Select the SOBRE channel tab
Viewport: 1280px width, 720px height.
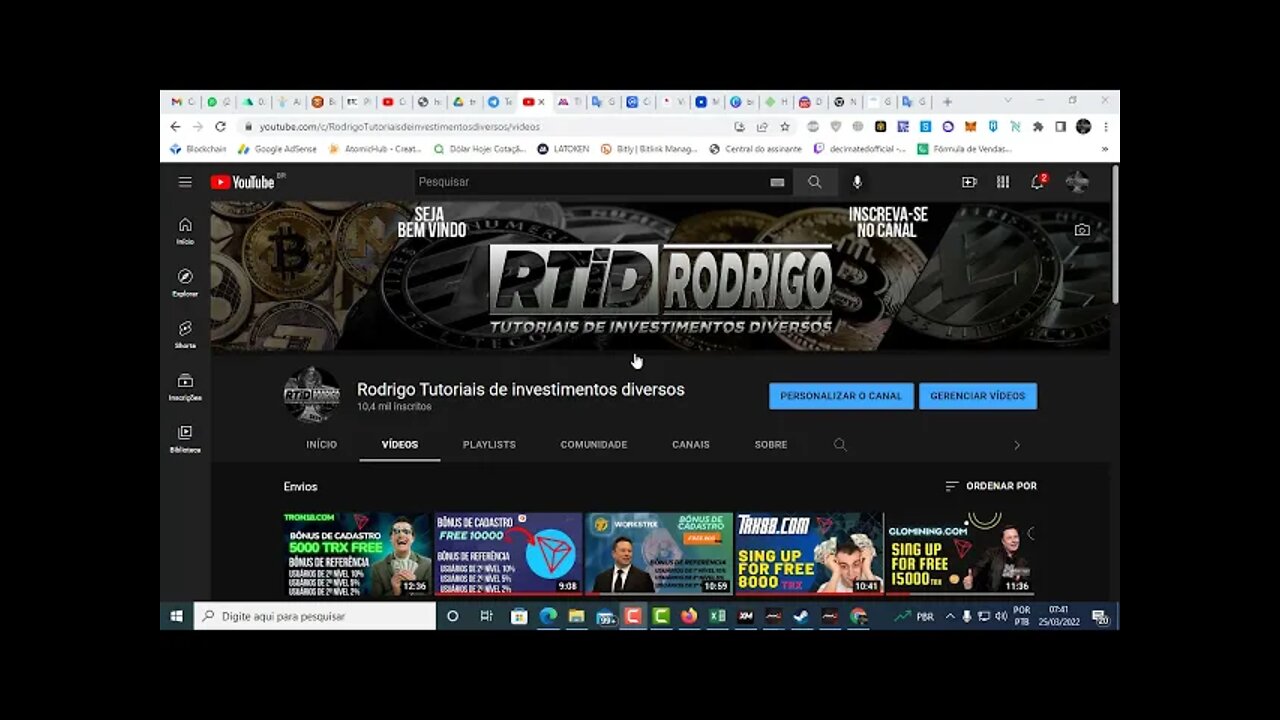coord(771,445)
